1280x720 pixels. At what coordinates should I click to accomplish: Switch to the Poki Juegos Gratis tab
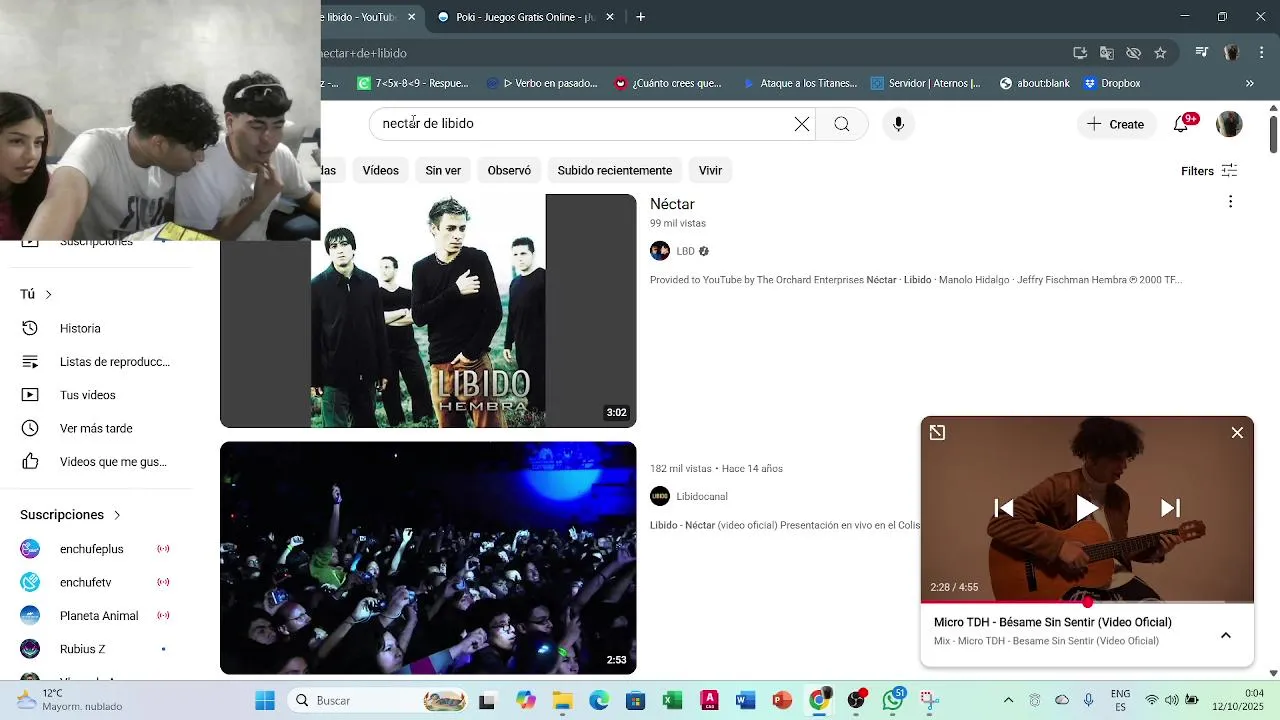pyautogui.click(x=516, y=17)
